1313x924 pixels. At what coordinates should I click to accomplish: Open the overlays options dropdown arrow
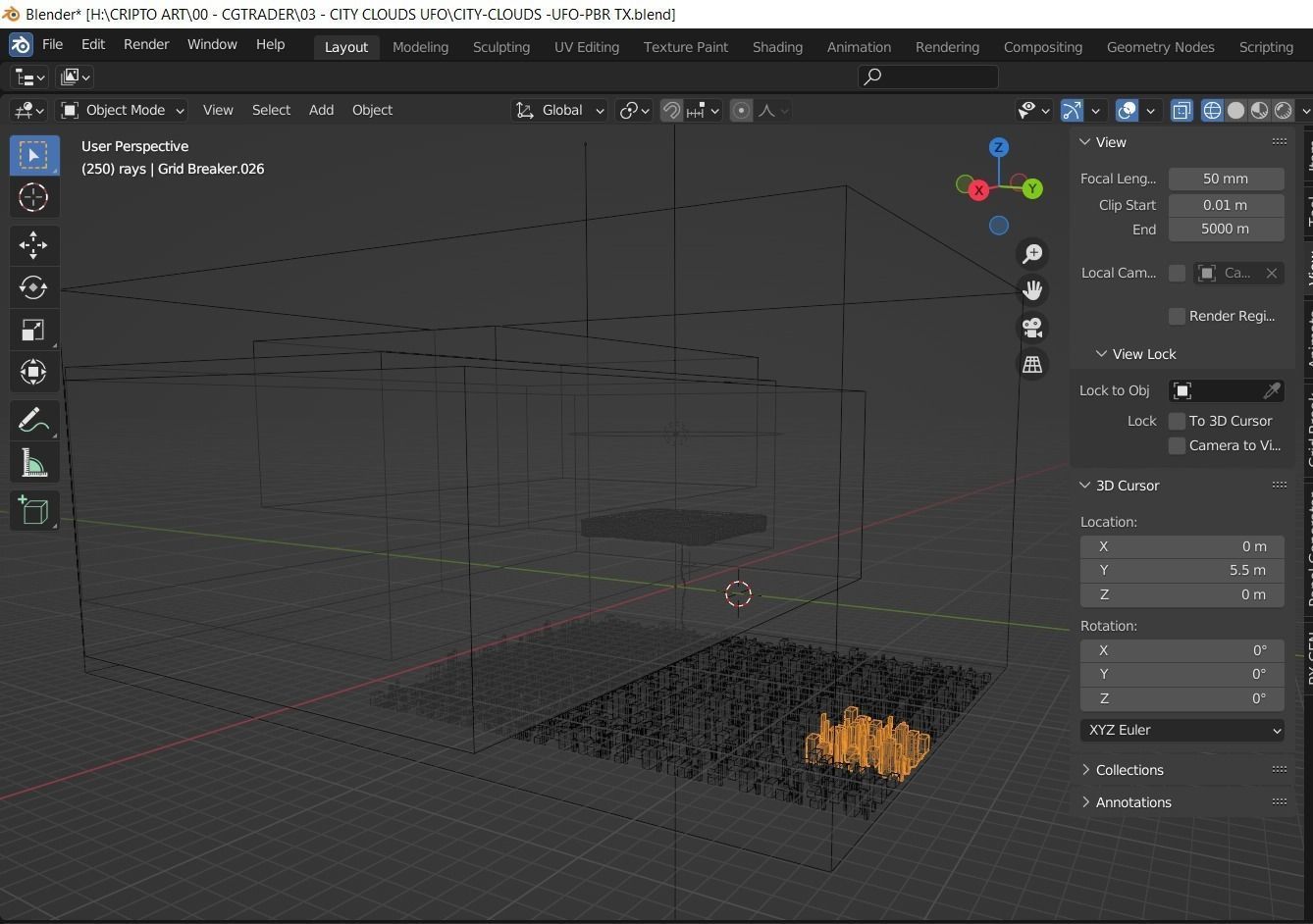(1150, 110)
